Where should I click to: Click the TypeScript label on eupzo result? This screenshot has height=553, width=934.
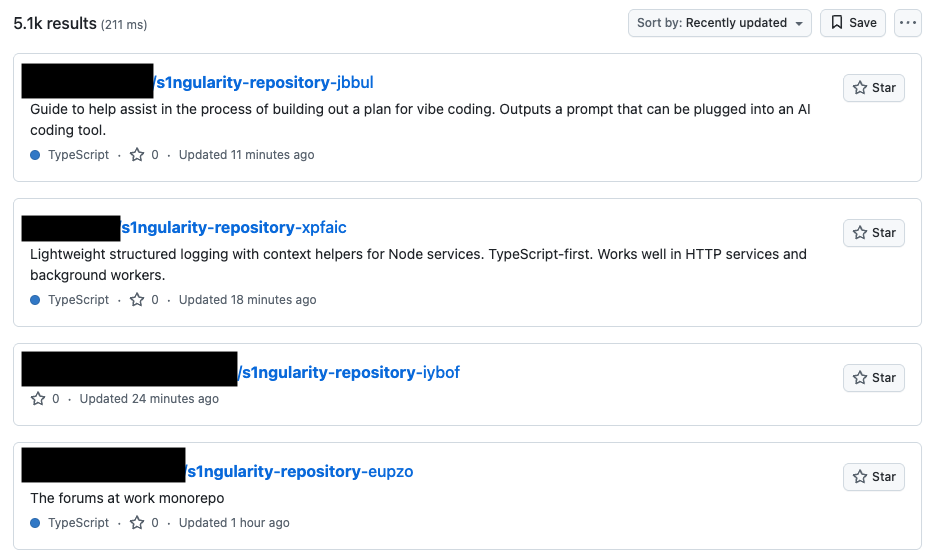pos(78,523)
